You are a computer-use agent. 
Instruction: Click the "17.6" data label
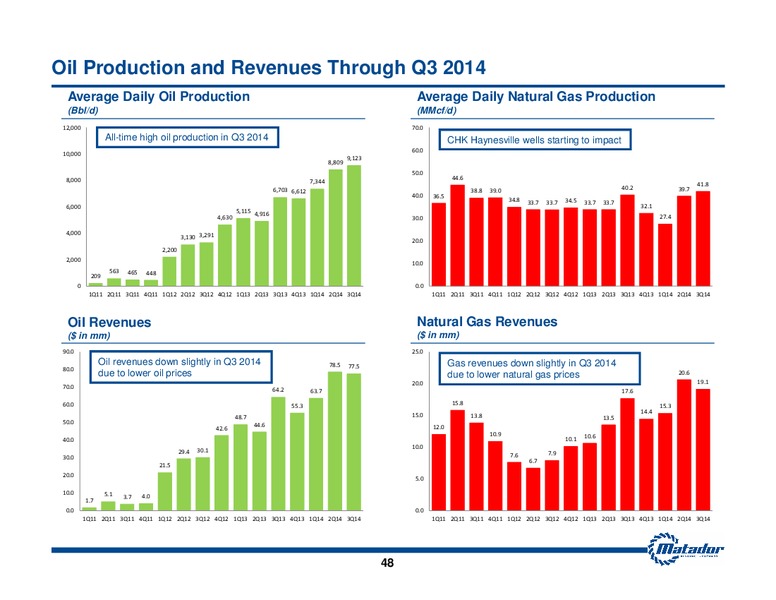click(627, 392)
